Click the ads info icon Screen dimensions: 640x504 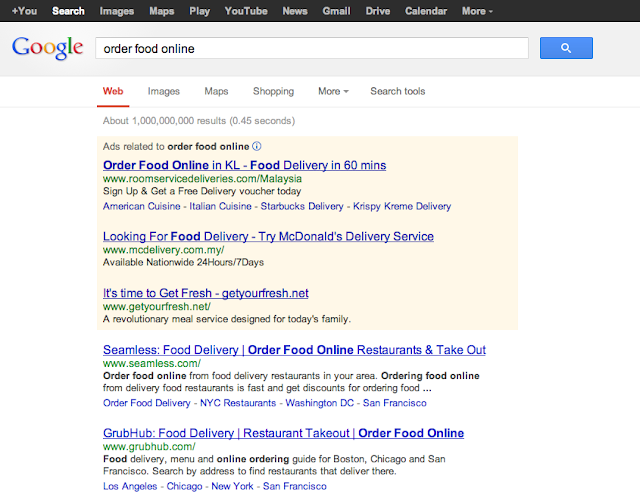(256, 146)
